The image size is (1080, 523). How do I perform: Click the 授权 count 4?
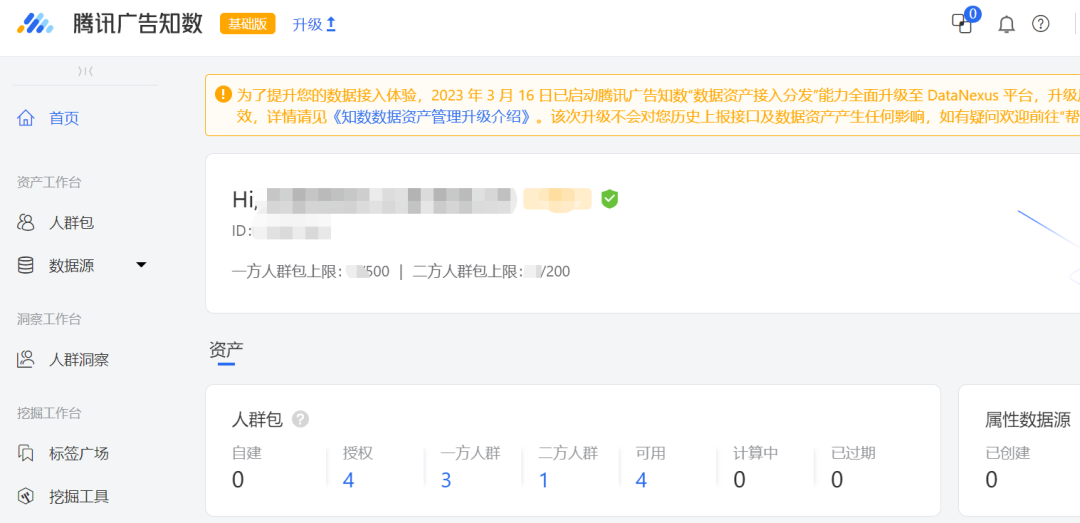coord(349,480)
